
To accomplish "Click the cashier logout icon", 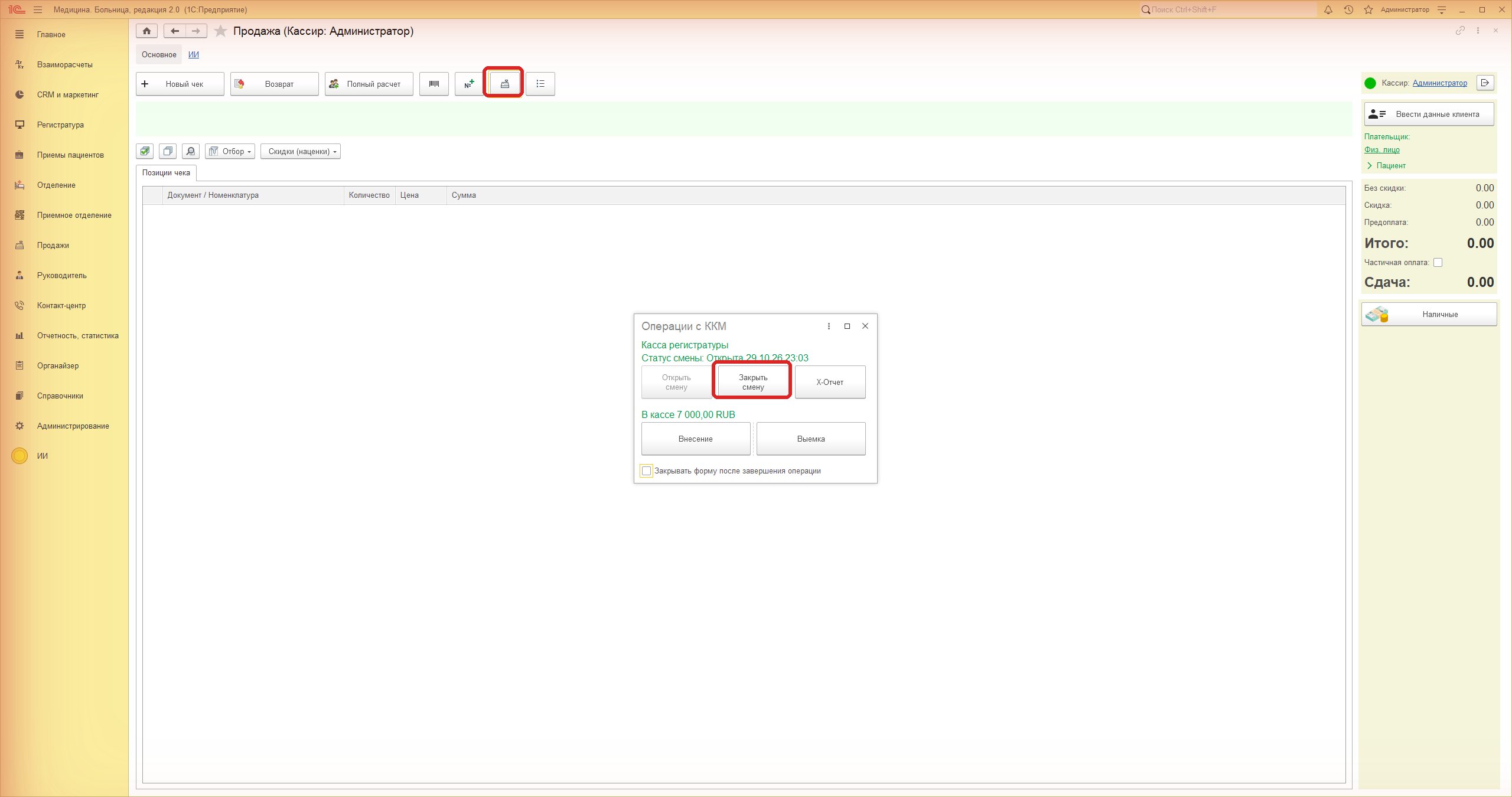I will [1485, 83].
